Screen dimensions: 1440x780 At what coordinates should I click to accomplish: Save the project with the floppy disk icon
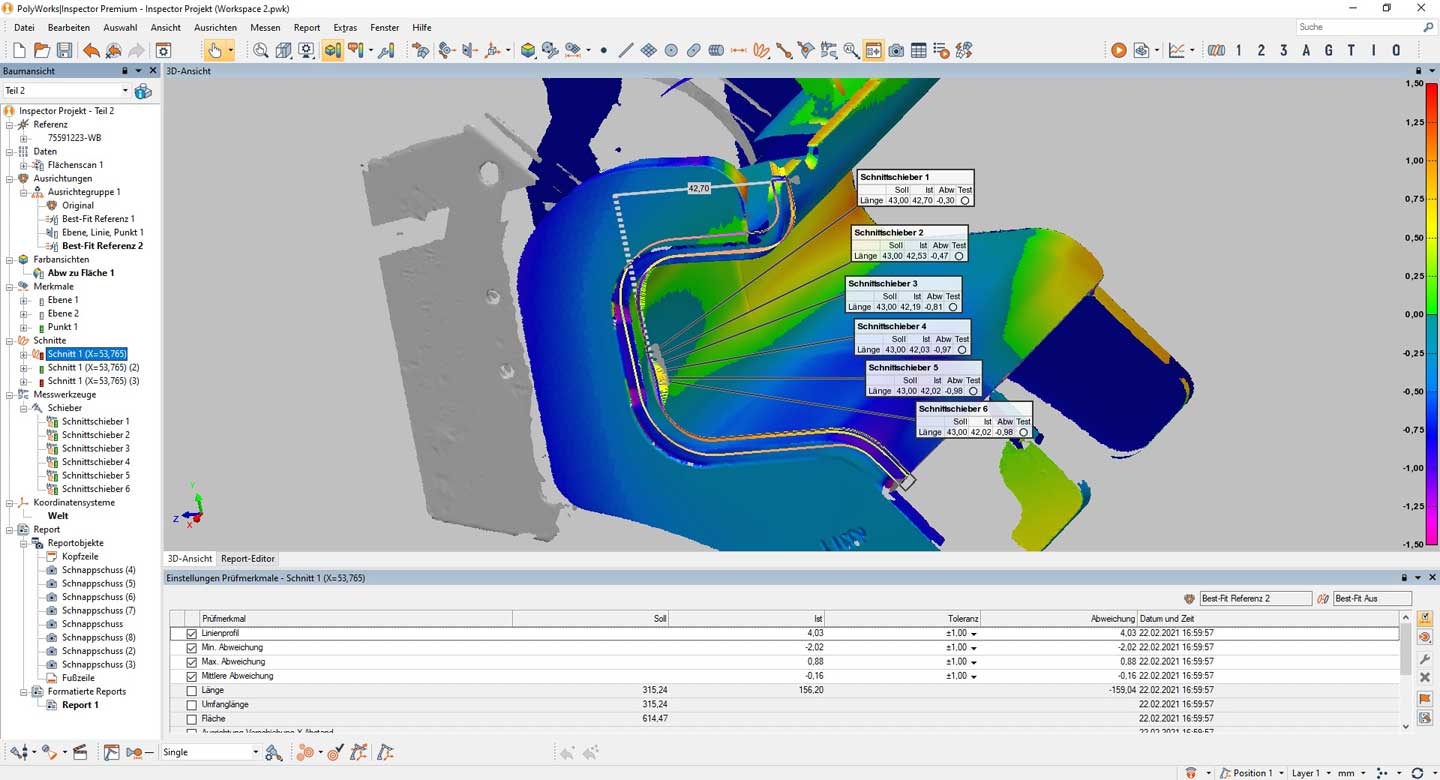(x=64, y=50)
